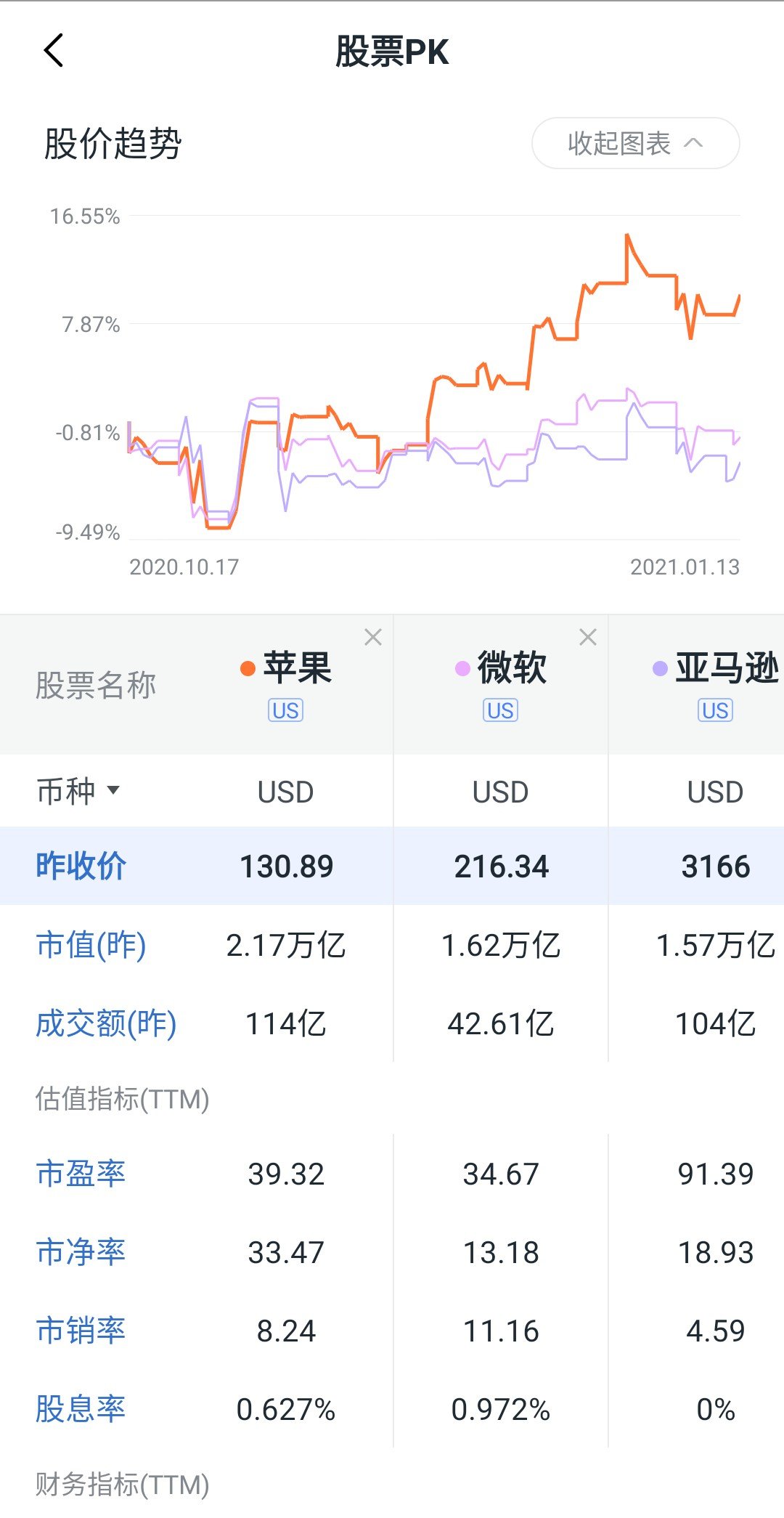Open the 市值(昨) metric
Viewport: 784px width, 1518px height.
[x=91, y=945]
